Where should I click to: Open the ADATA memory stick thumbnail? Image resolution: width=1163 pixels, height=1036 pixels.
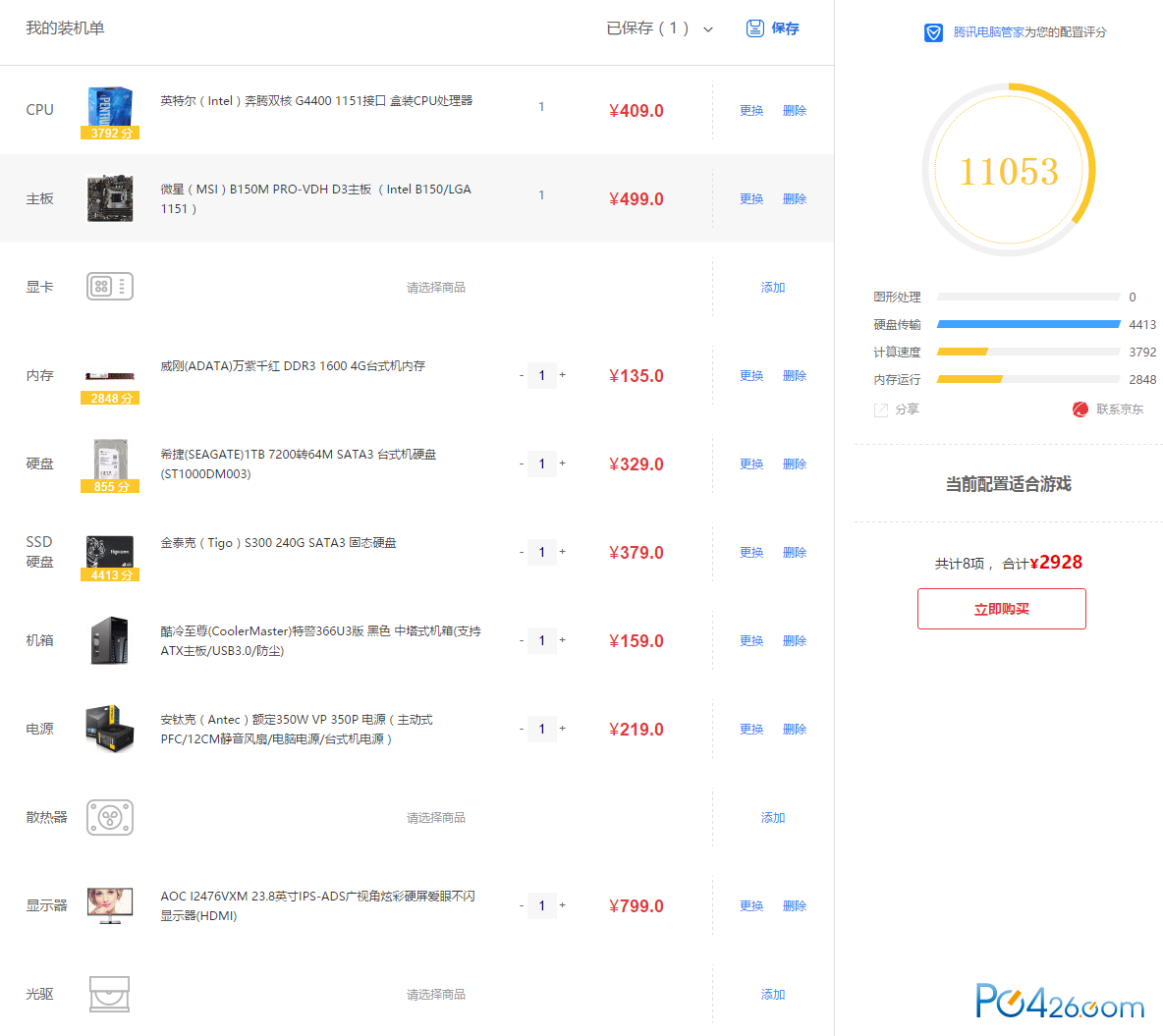click(110, 377)
